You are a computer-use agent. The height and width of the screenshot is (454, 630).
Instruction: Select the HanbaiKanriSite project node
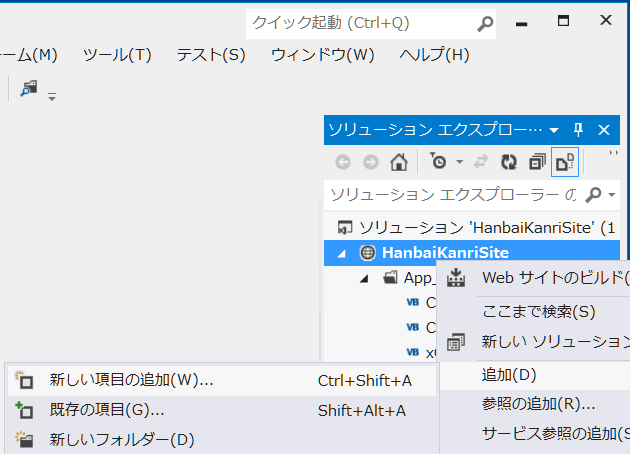pos(472,253)
